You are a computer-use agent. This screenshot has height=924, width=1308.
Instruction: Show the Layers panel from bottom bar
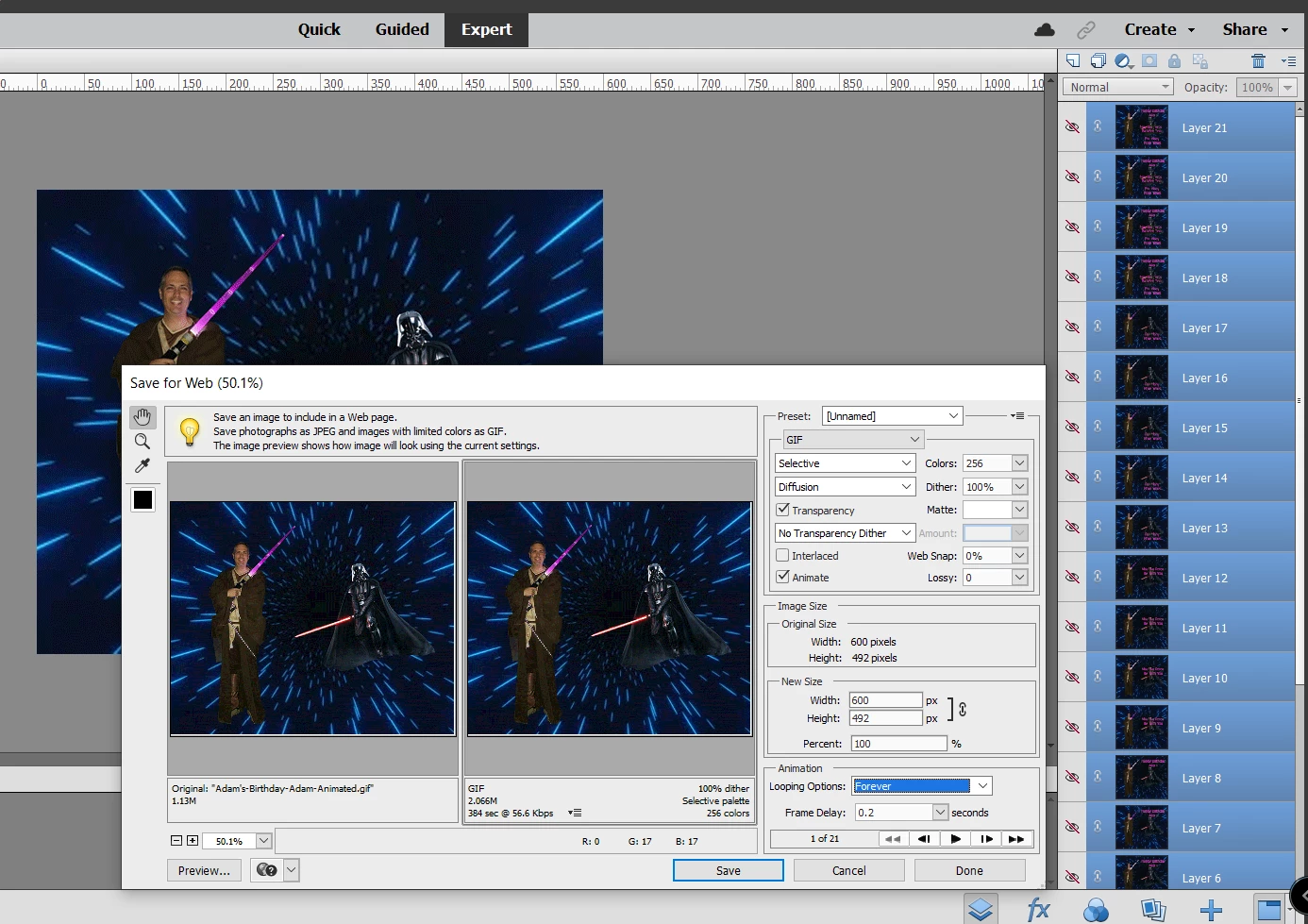pos(981,909)
